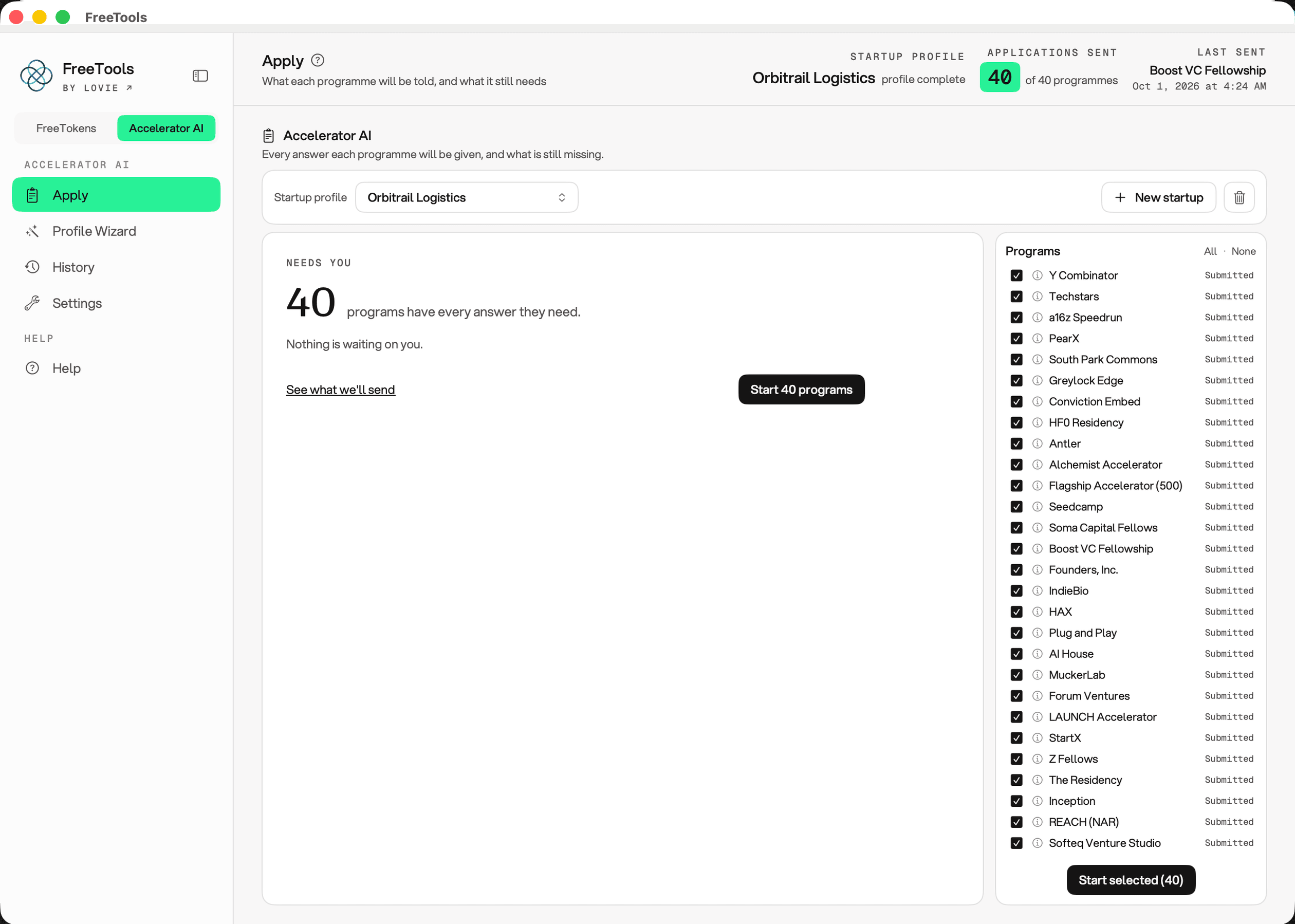Open info icon for IndieBio
The width and height of the screenshot is (1295, 924).
click(x=1037, y=591)
